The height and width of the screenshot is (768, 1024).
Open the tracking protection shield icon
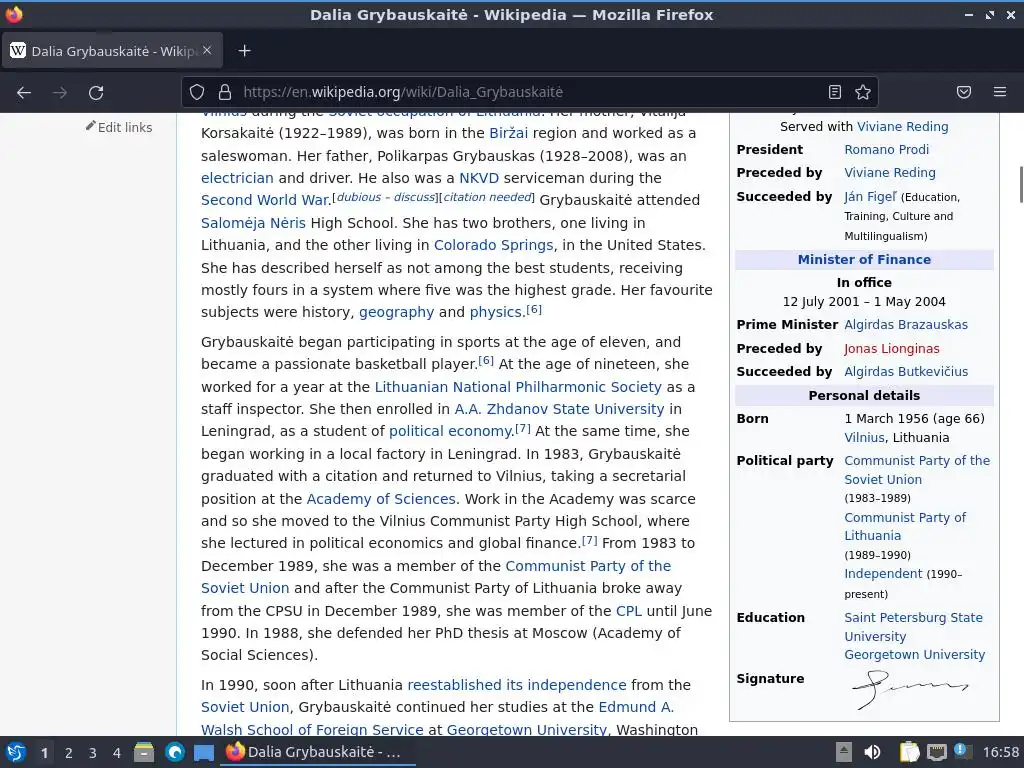[197, 92]
